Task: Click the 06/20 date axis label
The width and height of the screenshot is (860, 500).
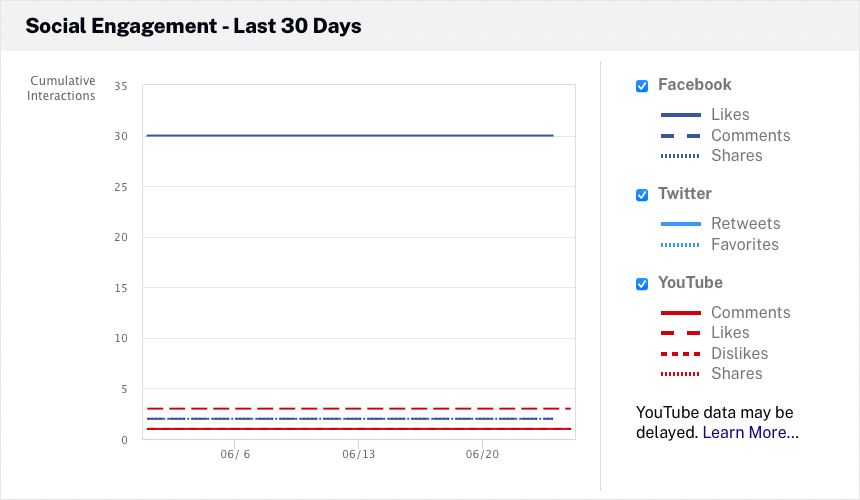Action: click(x=482, y=454)
